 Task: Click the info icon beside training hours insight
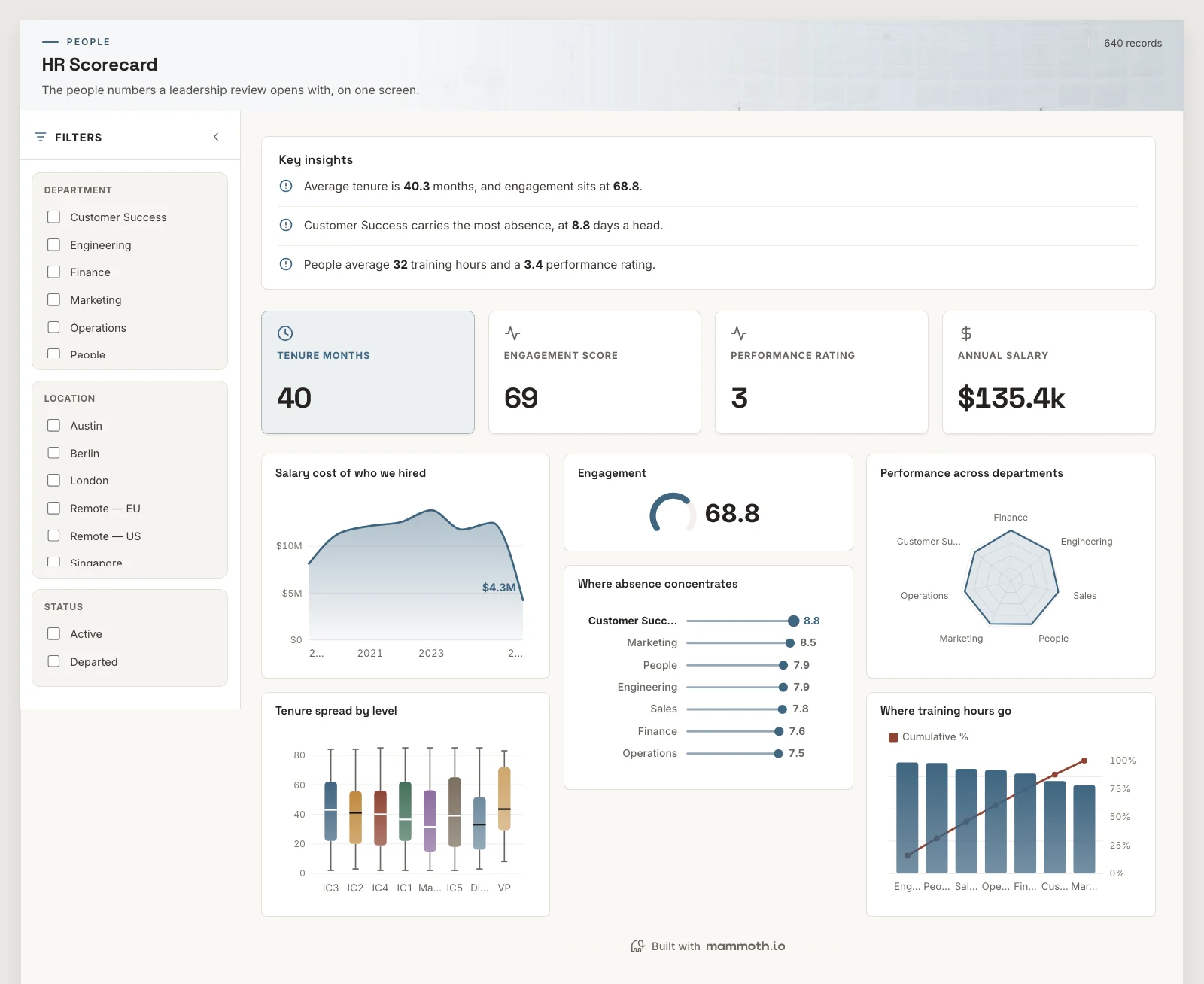click(286, 264)
